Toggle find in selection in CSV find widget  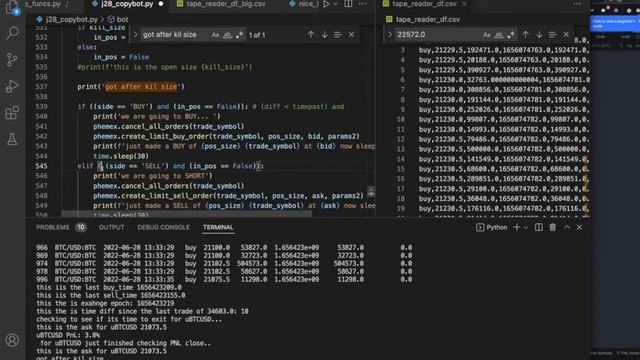pos(553,35)
